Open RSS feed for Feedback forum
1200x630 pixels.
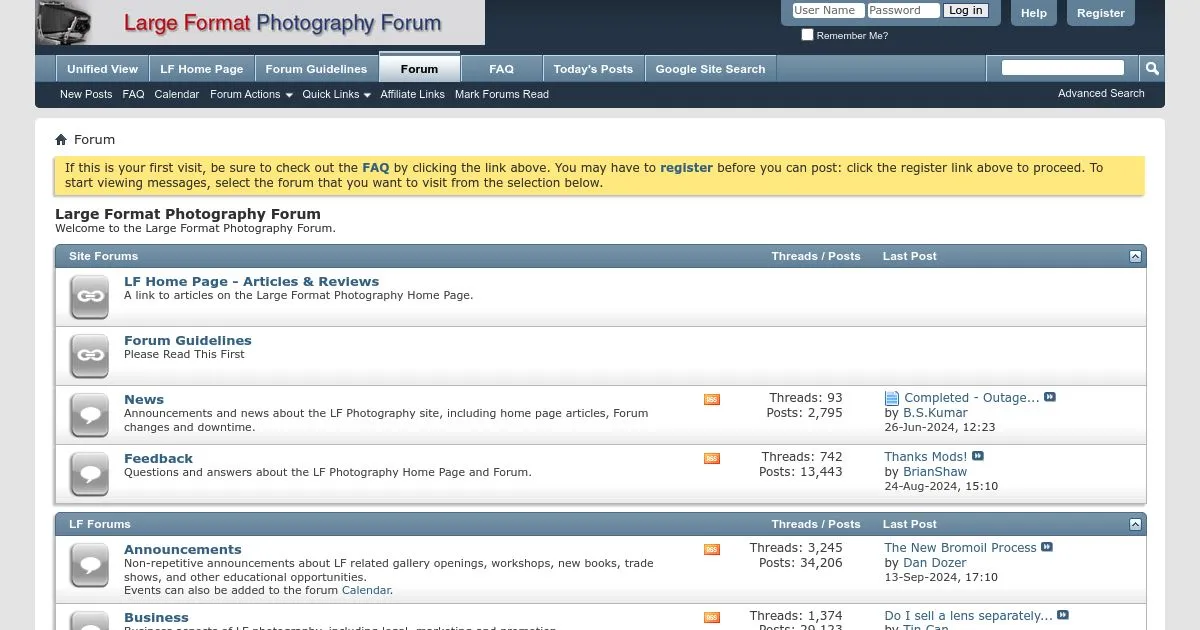712,459
